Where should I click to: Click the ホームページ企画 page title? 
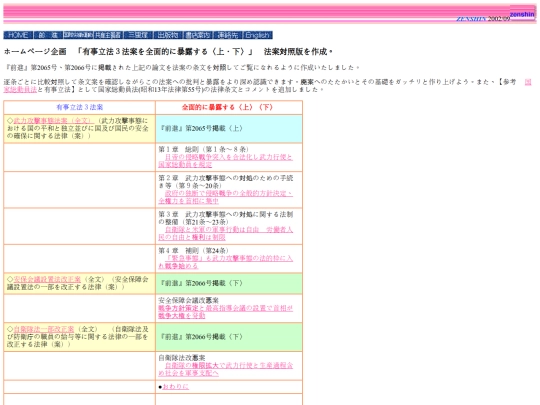(x=168, y=52)
